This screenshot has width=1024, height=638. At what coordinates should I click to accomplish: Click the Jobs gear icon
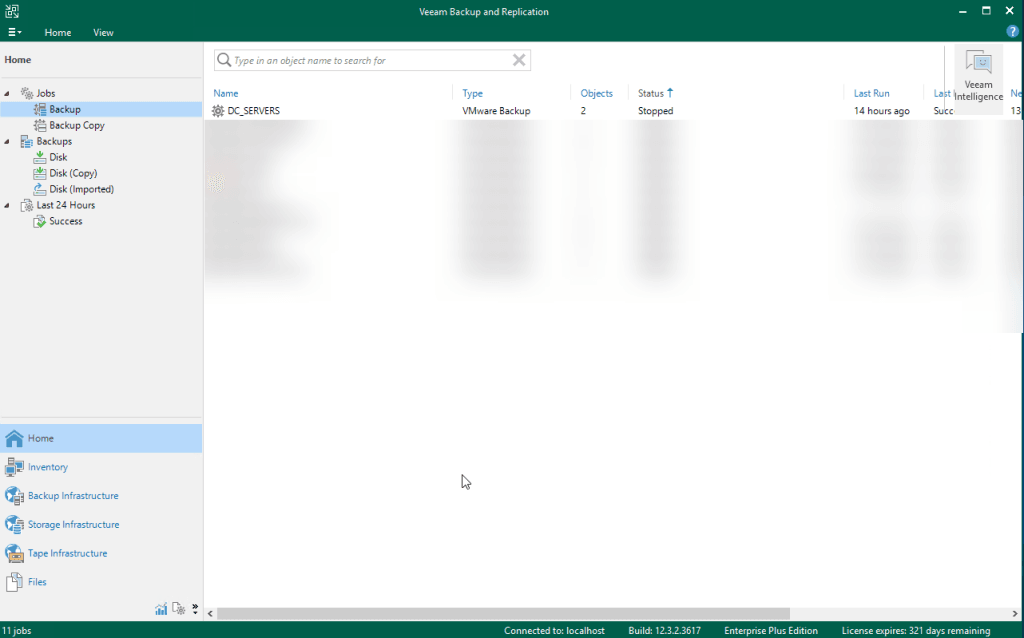[27, 93]
